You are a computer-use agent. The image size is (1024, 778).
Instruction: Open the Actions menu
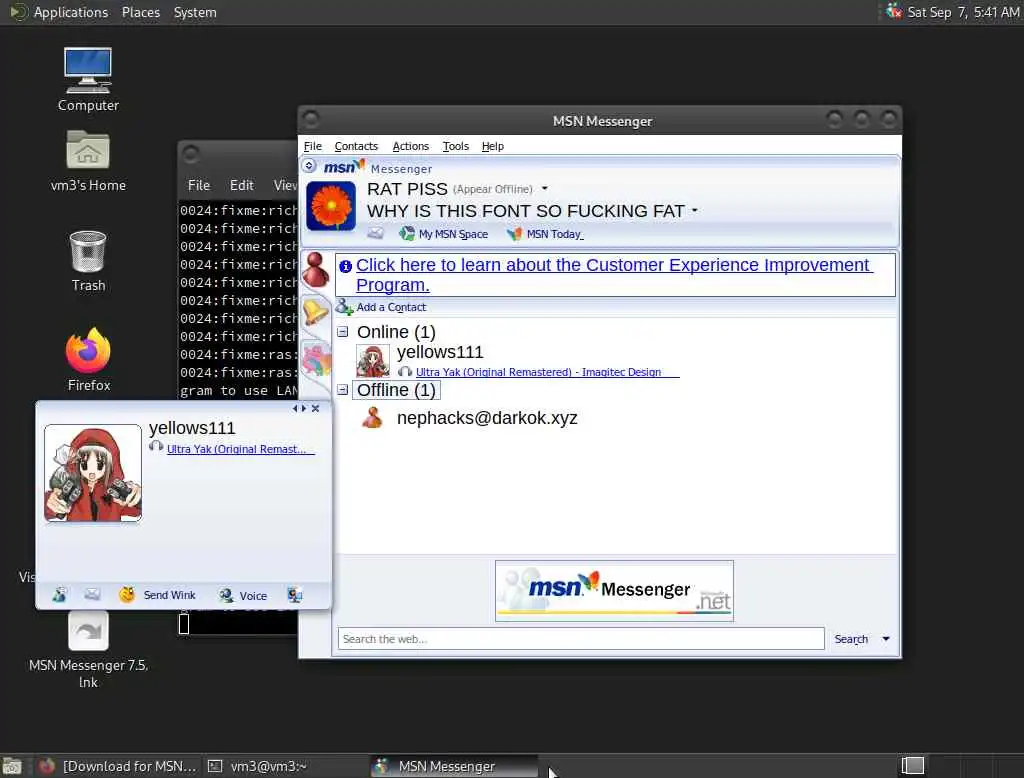click(410, 146)
